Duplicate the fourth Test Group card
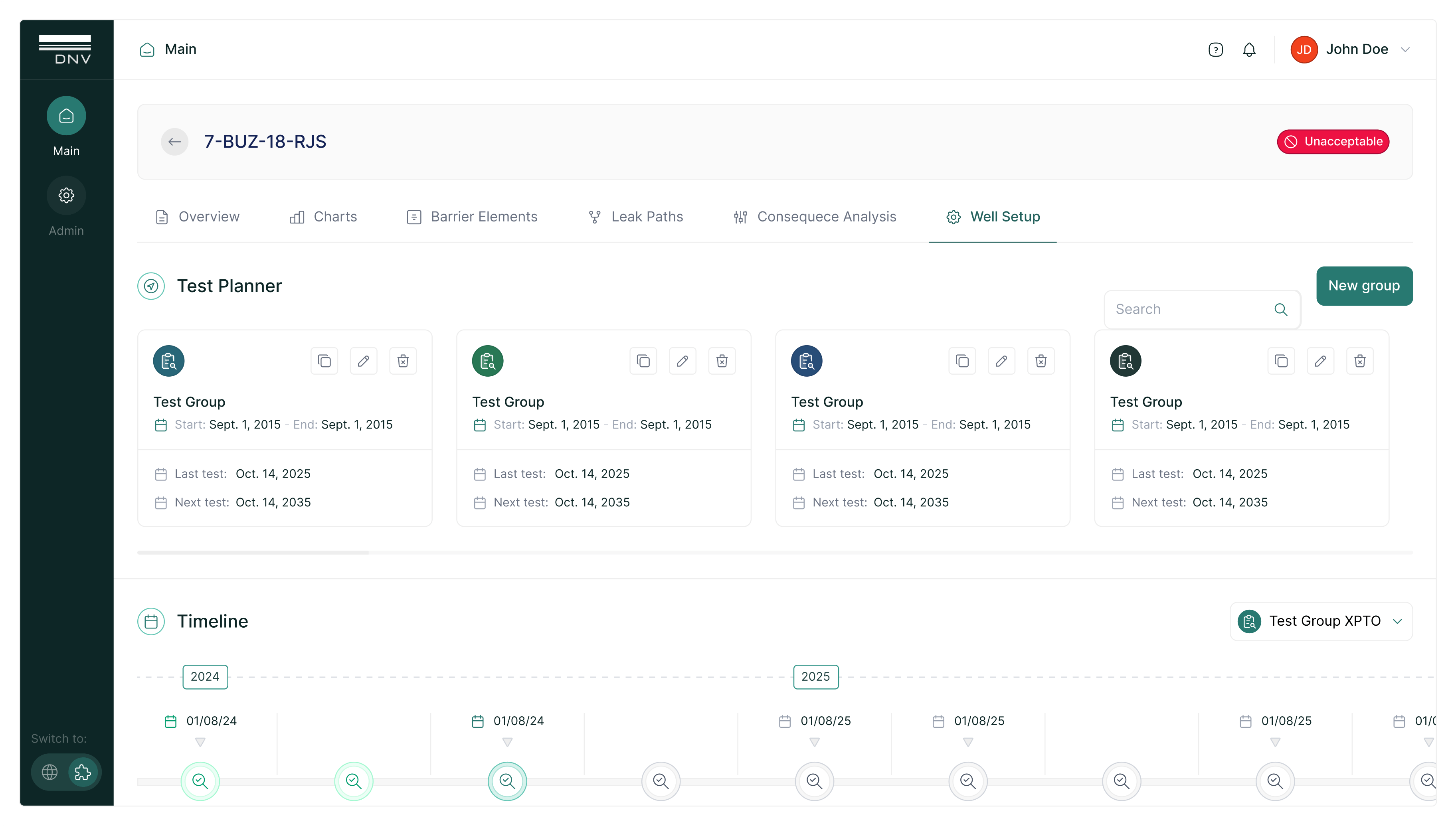The height and width of the screenshot is (826, 1456). point(1281,361)
